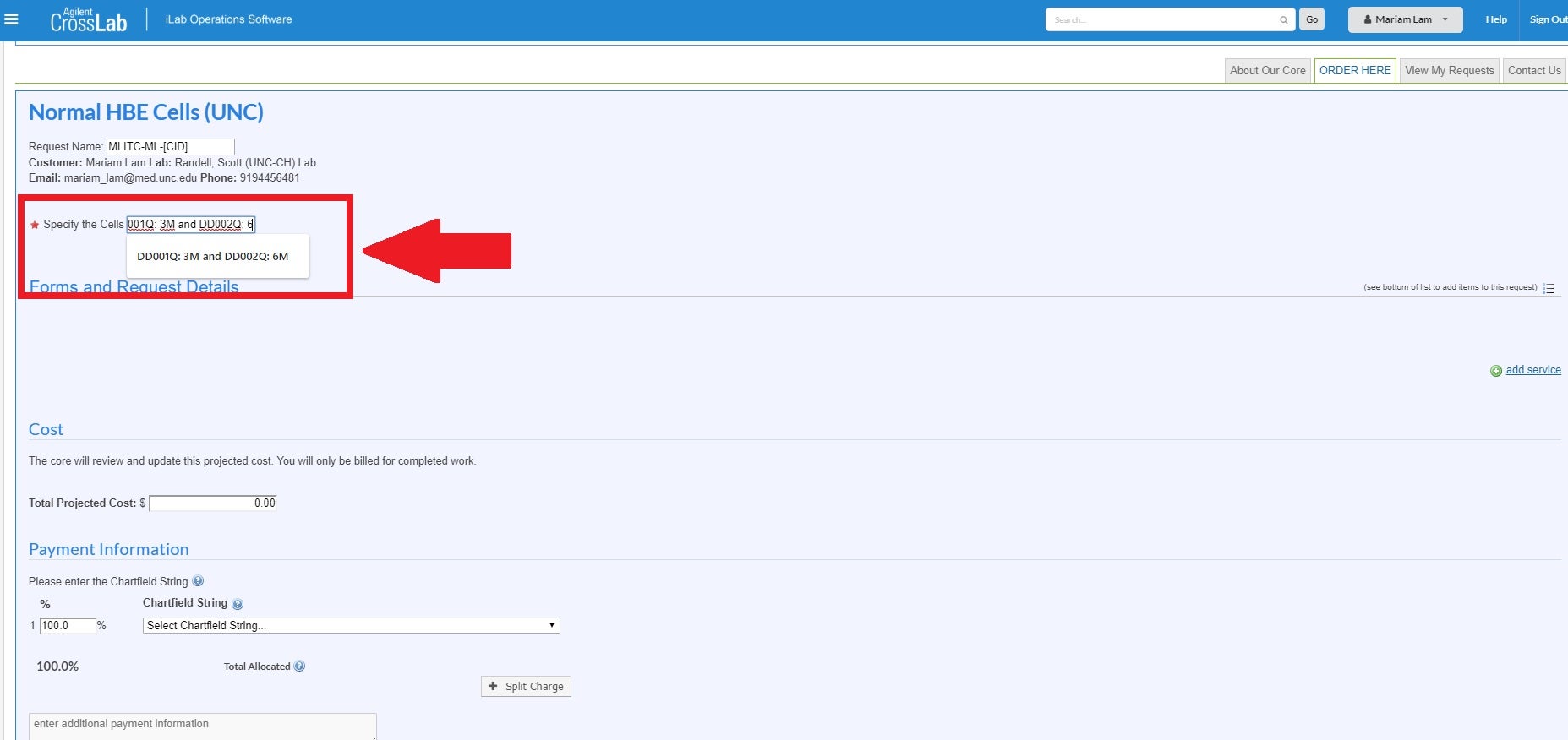The image size is (1568, 740).
Task: Click the Help link in the header
Action: click(x=1495, y=19)
